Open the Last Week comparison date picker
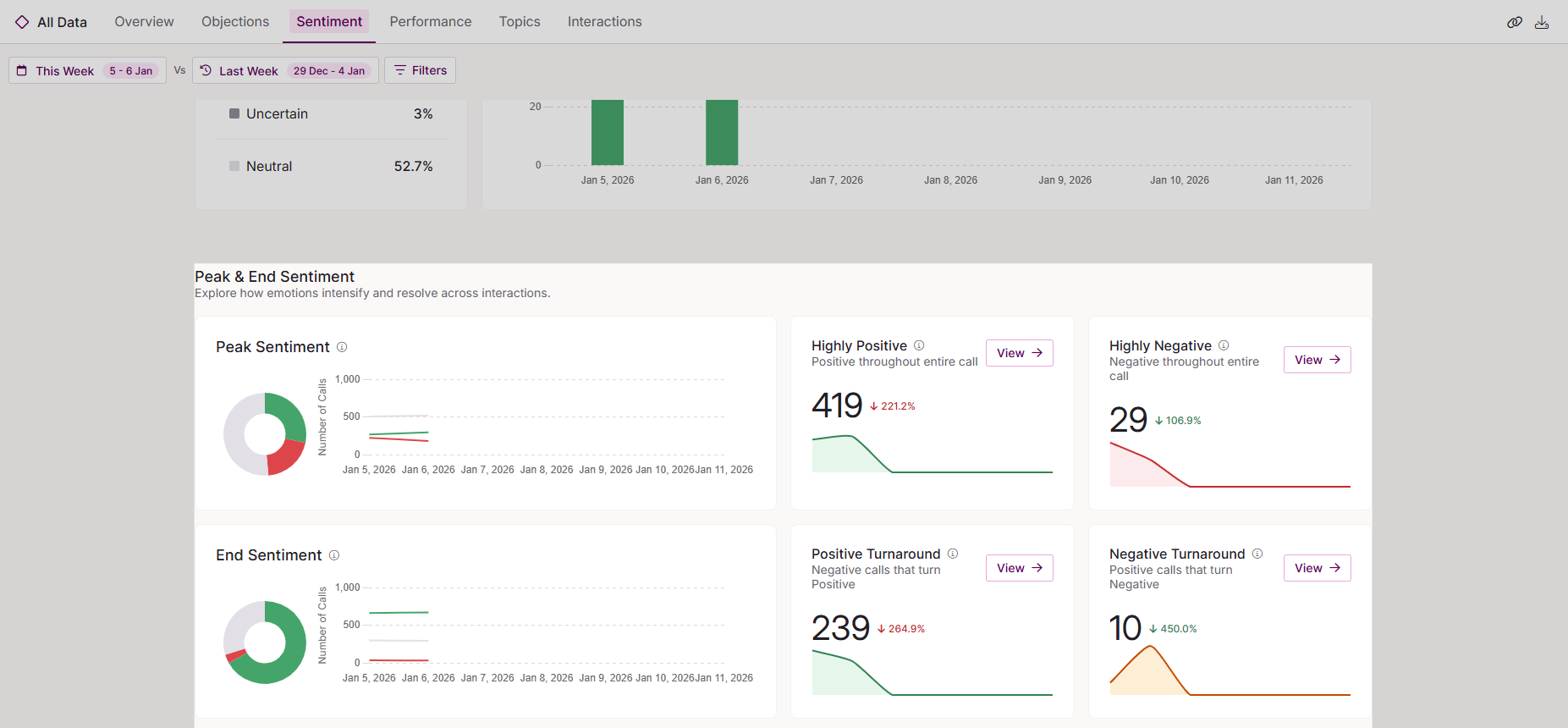 click(x=285, y=70)
